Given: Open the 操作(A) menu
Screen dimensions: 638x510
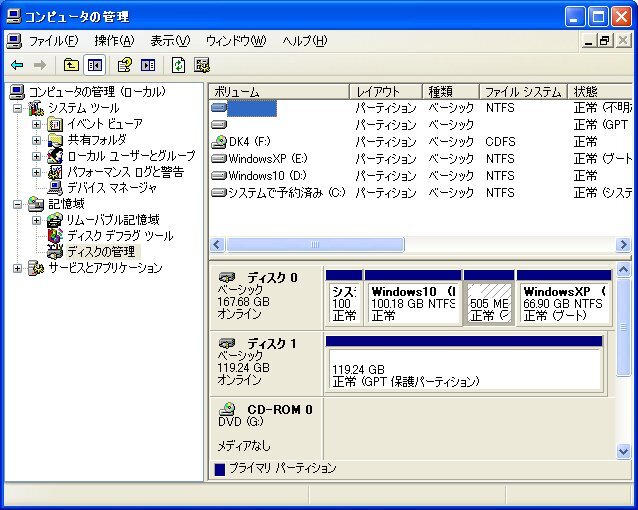Looking at the screenshot, I should (113, 41).
